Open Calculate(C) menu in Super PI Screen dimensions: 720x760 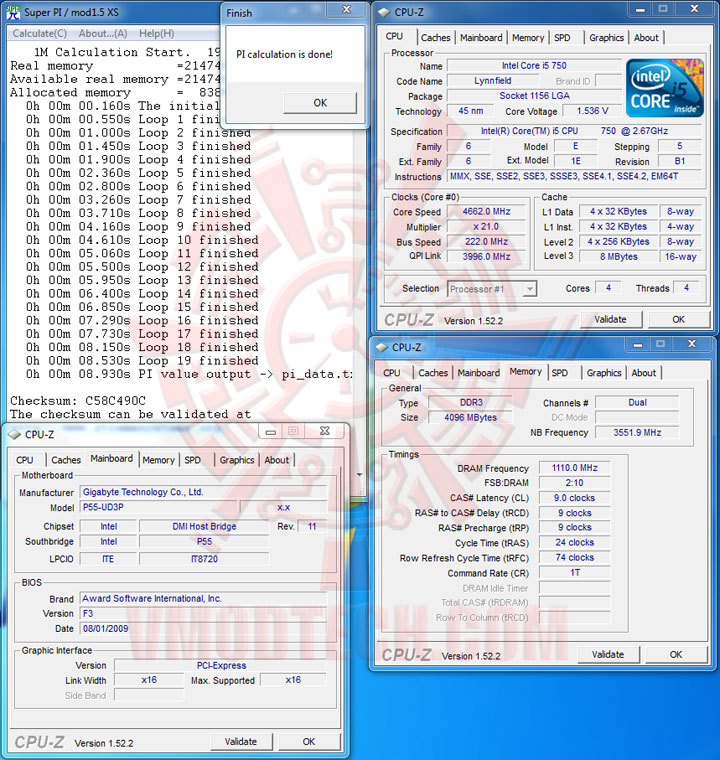40,33
